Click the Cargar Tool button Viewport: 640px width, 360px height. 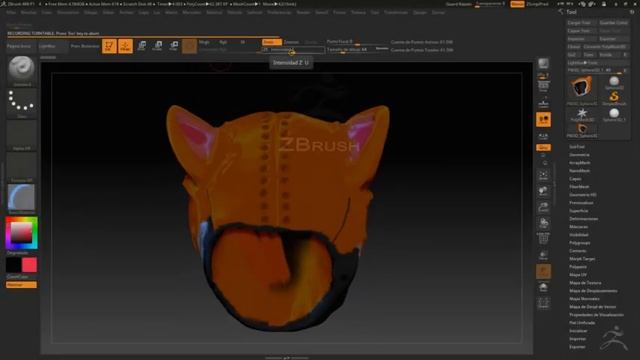point(582,23)
